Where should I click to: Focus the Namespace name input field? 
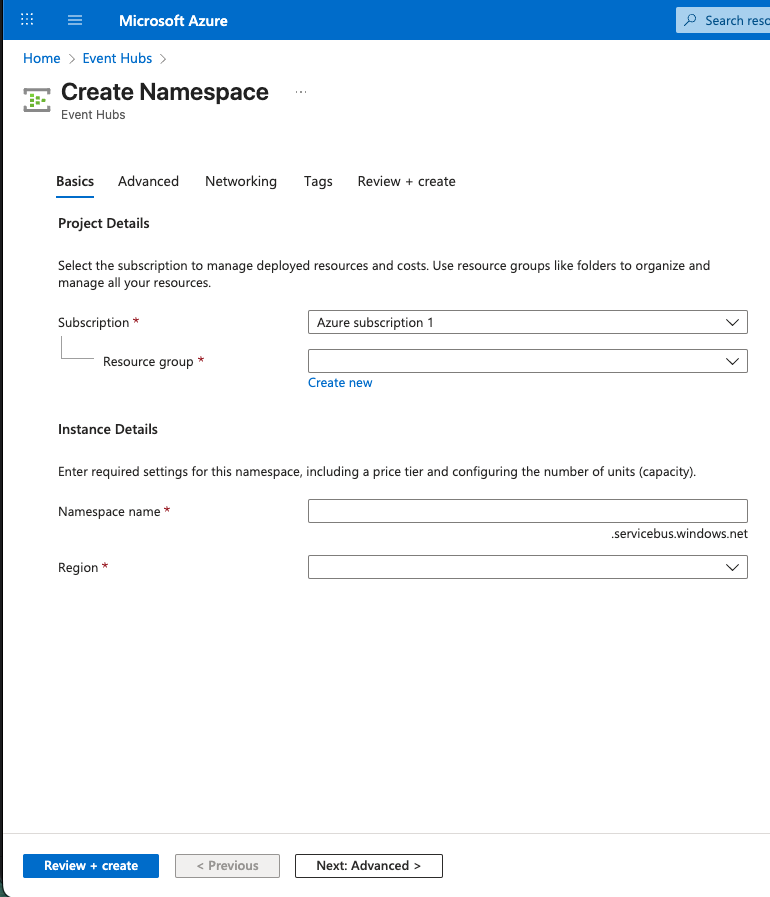click(527, 511)
